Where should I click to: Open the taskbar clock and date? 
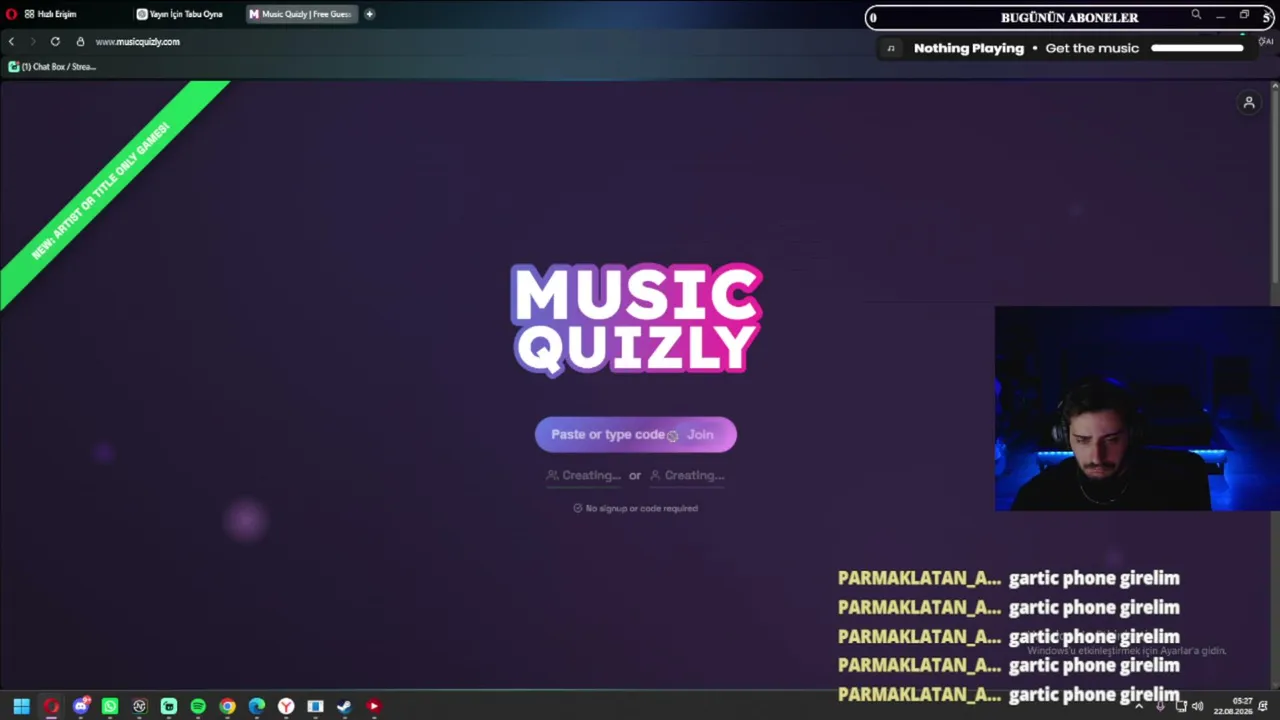coord(1233,706)
